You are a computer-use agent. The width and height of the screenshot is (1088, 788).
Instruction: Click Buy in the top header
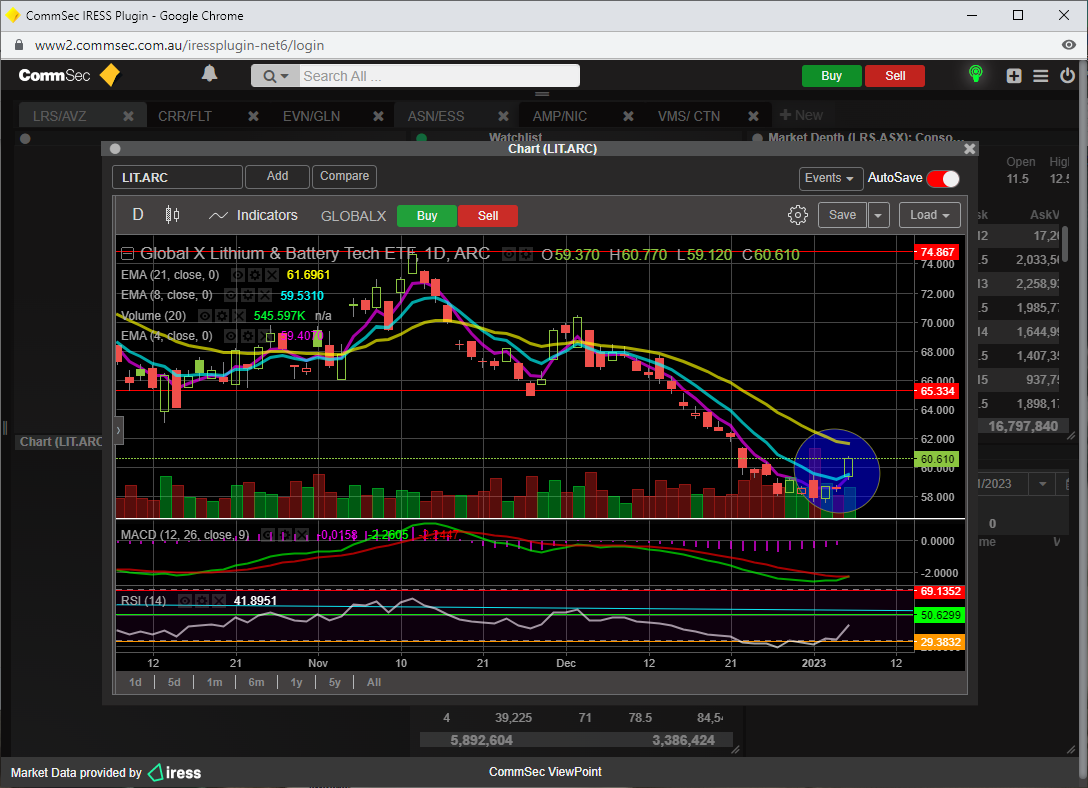pyautogui.click(x=831, y=76)
